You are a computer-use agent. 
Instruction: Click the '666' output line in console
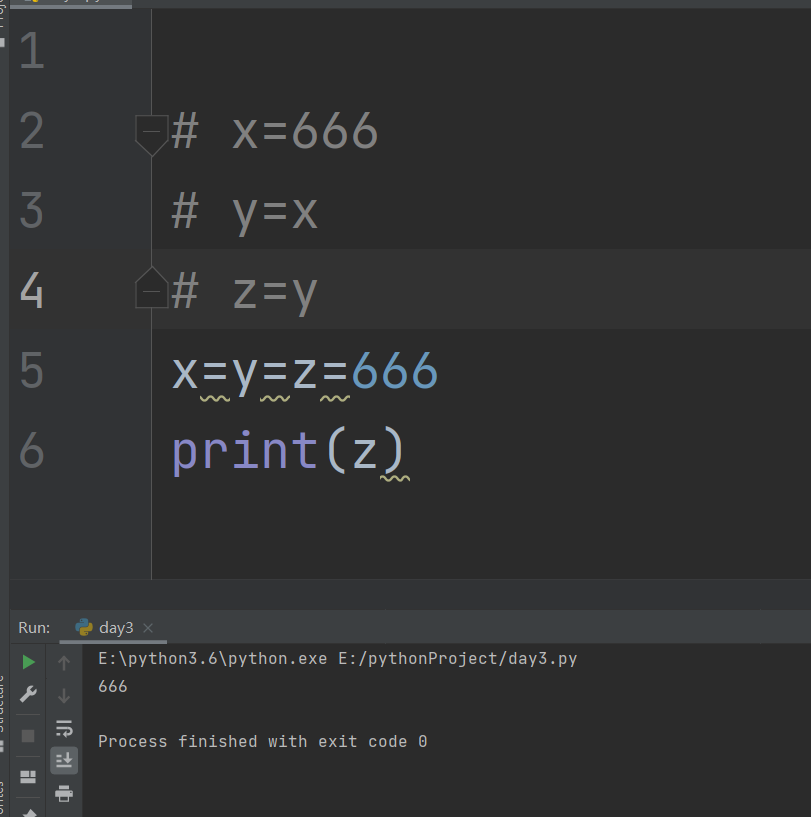[113, 687]
